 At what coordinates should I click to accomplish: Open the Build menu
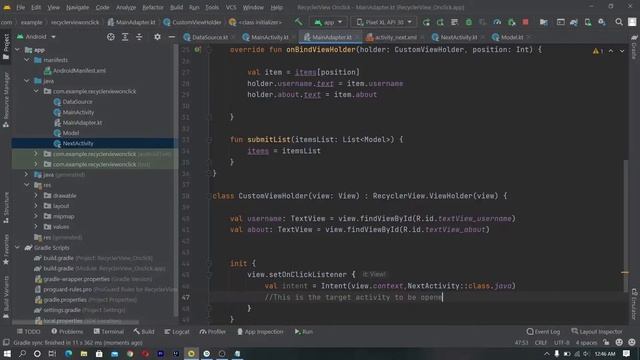[176, 7]
